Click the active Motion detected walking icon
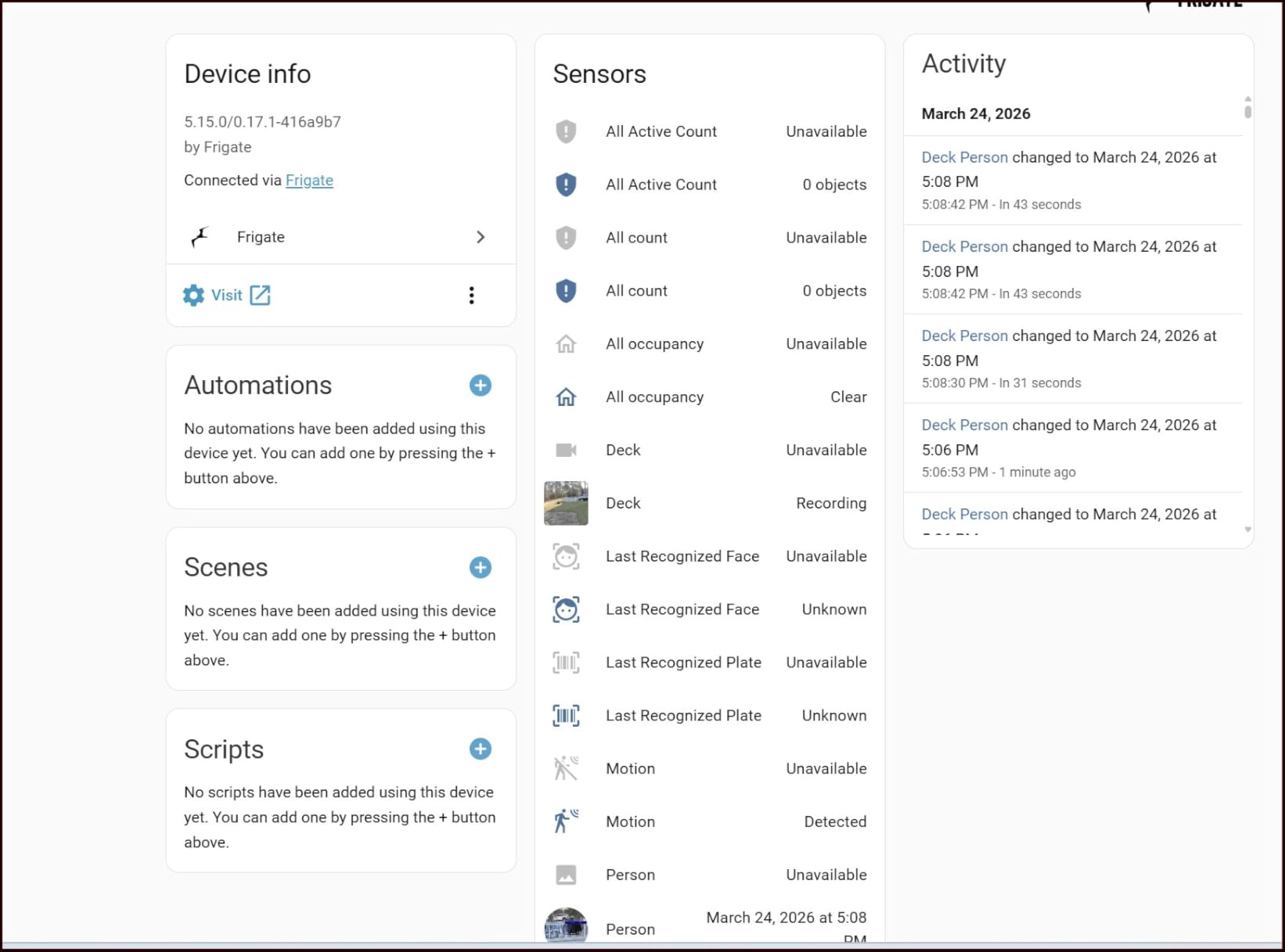The height and width of the screenshot is (952, 1285). click(x=566, y=821)
